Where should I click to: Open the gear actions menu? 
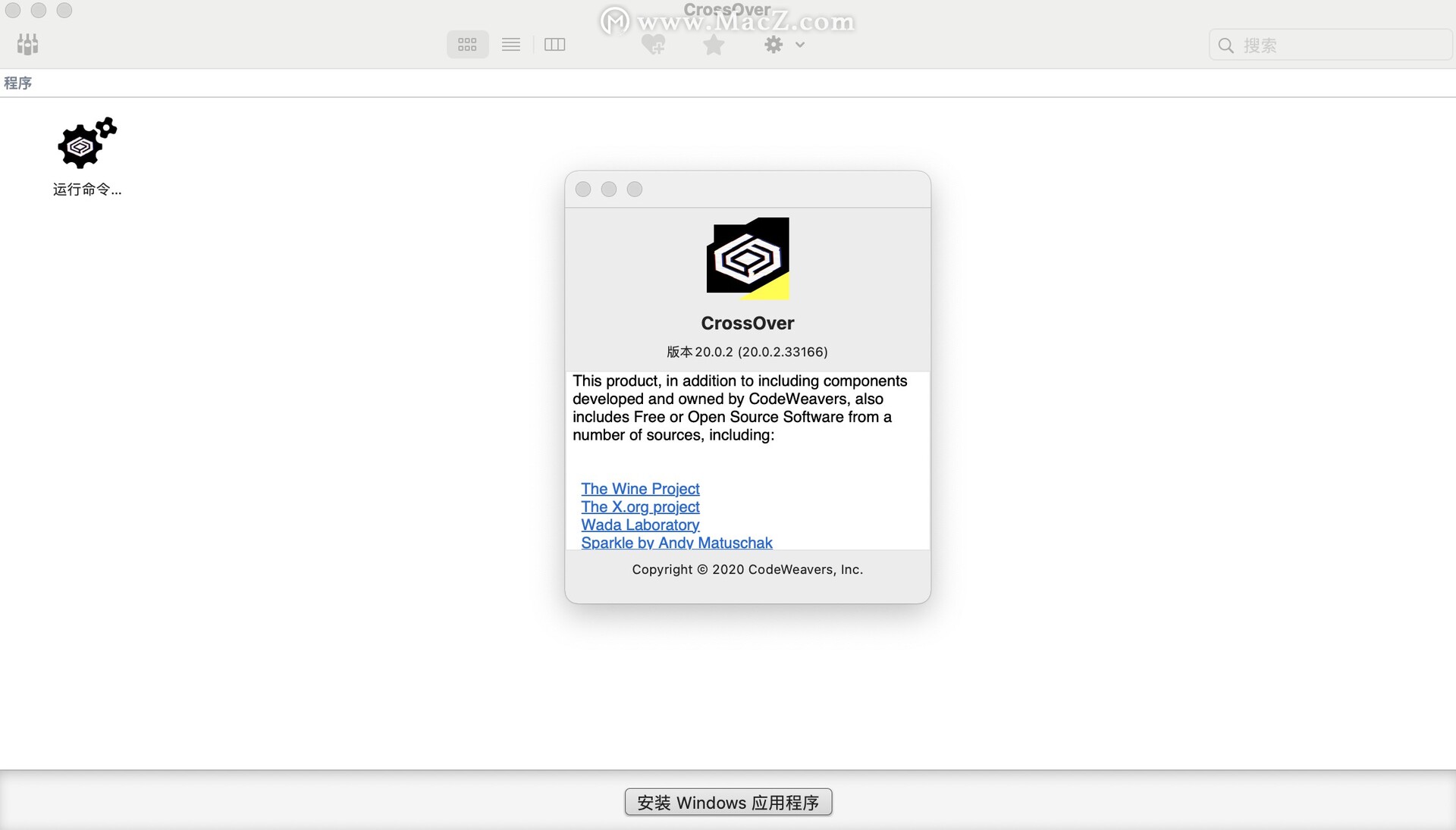pyautogui.click(x=773, y=45)
